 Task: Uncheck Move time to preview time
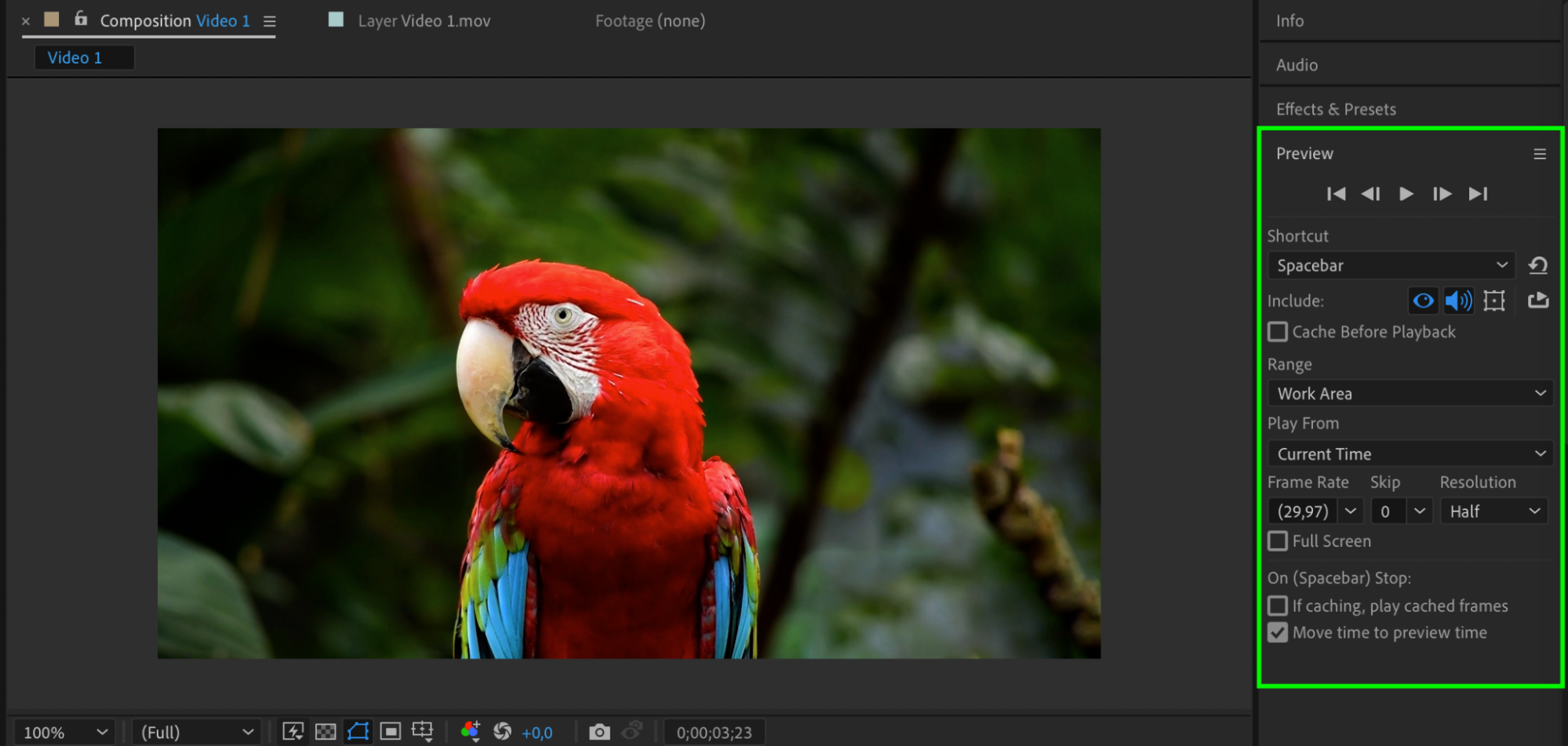tap(1278, 633)
